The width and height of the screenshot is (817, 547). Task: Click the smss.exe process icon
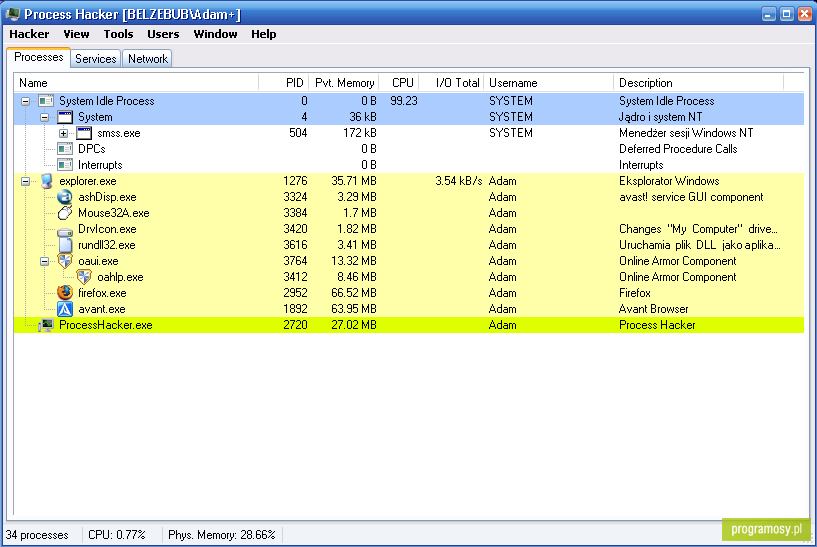(84, 133)
